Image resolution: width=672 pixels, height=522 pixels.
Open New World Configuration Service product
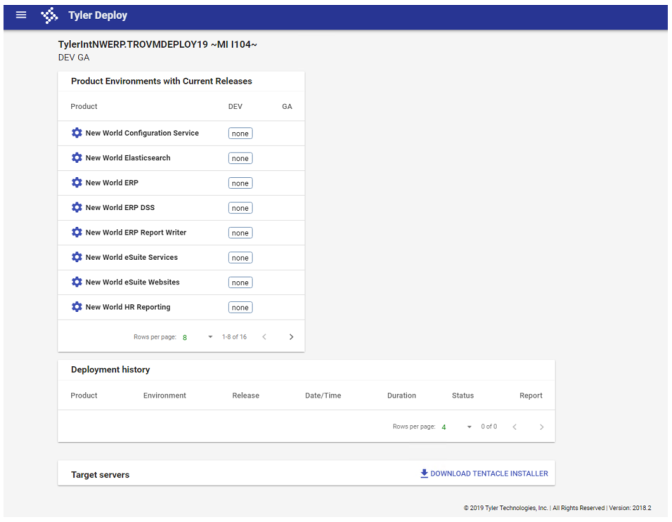(x=142, y=133)
